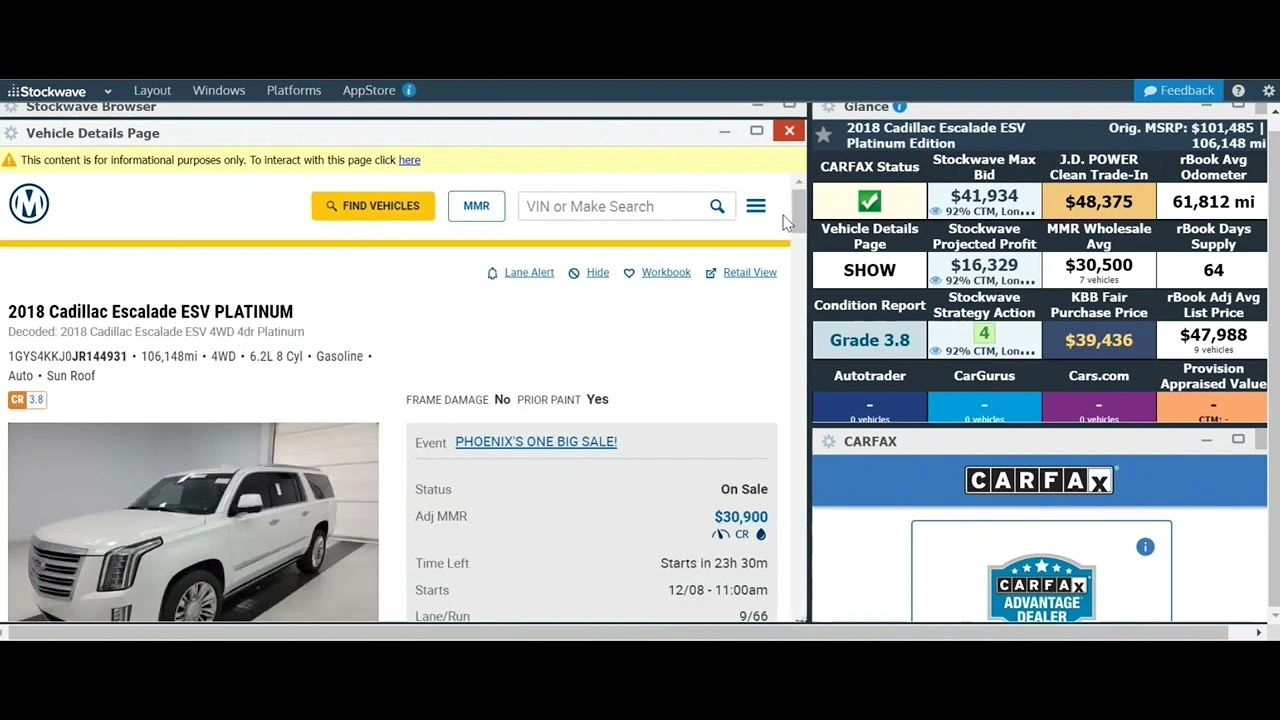1280x720 pixels.
Task: Open the Platforms menu
Action: click(x=294, y=90)
